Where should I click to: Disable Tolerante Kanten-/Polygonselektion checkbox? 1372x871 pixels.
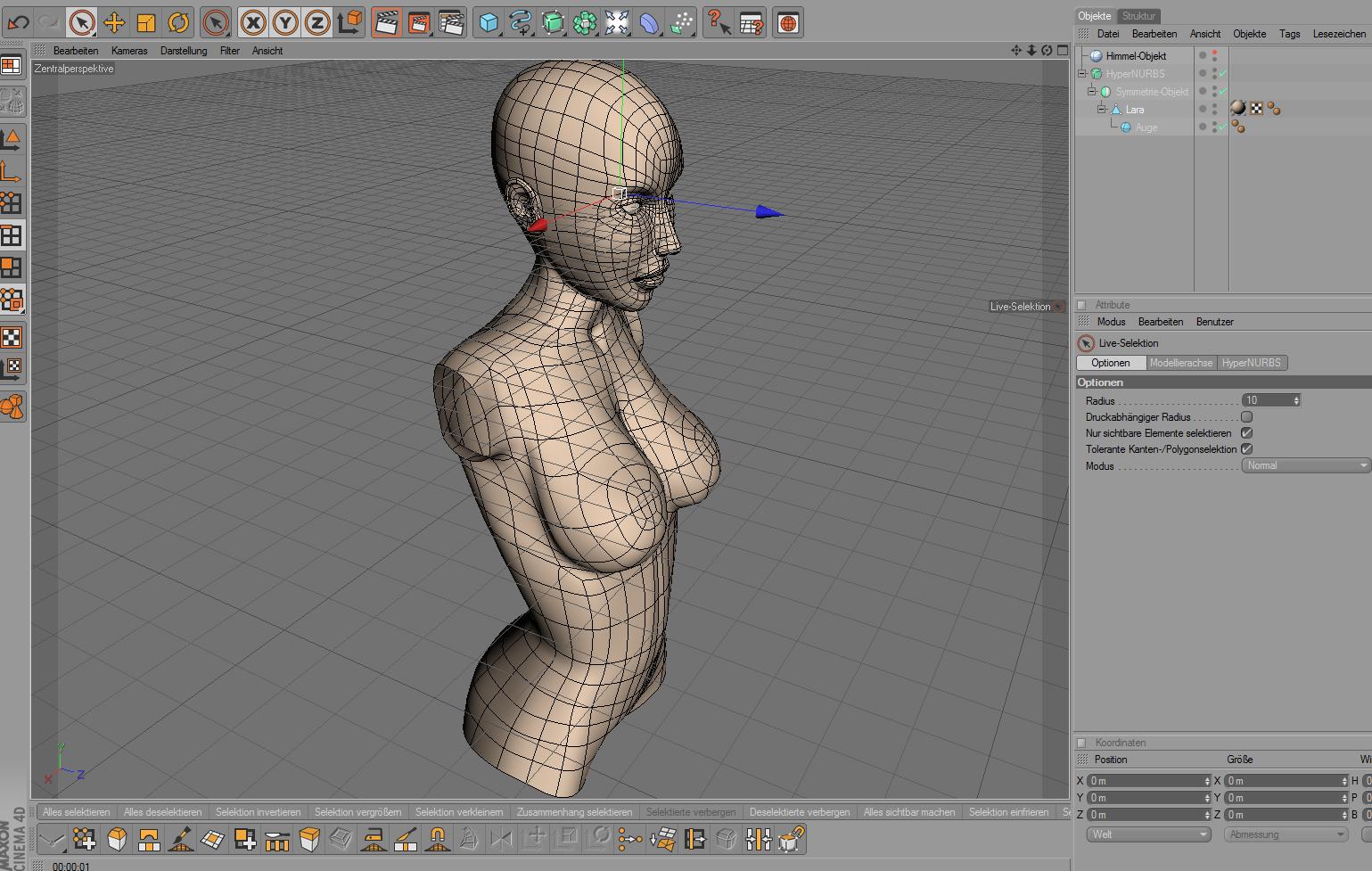point(1246,449)
